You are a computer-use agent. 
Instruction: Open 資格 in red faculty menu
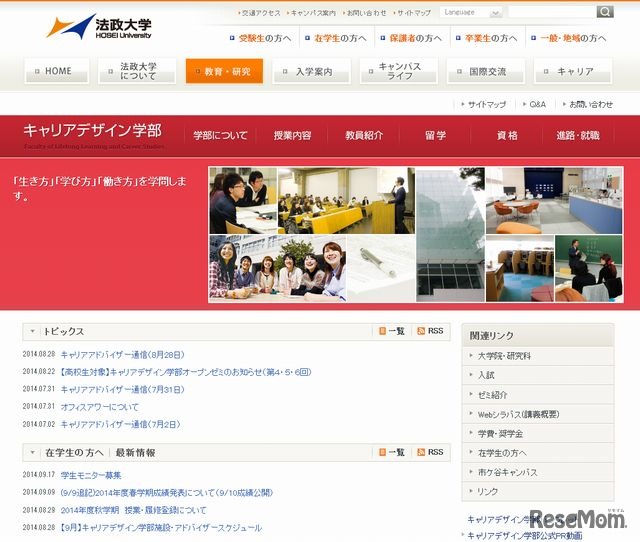pos(507,136)
